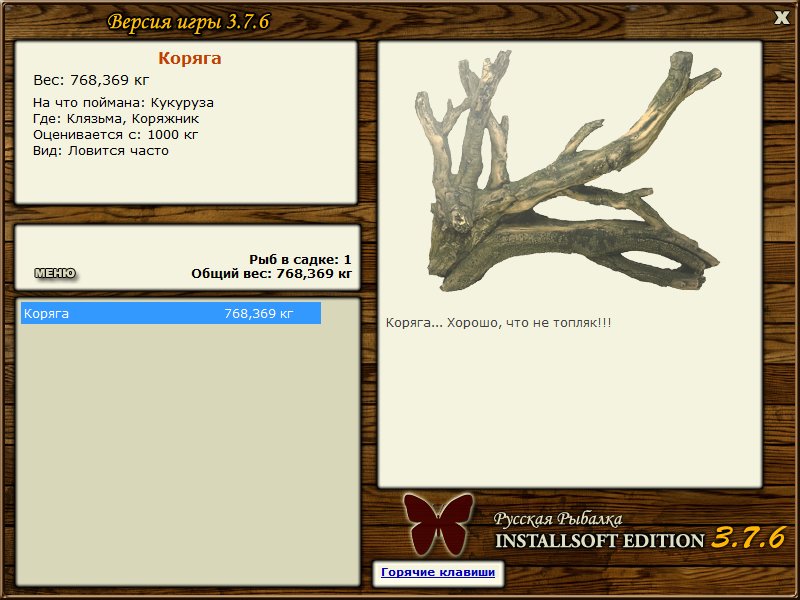This screenshot has width=800, height=600.
Task: Click the На что поймана: Кукуруза line
Action: (x=123, y=103)
